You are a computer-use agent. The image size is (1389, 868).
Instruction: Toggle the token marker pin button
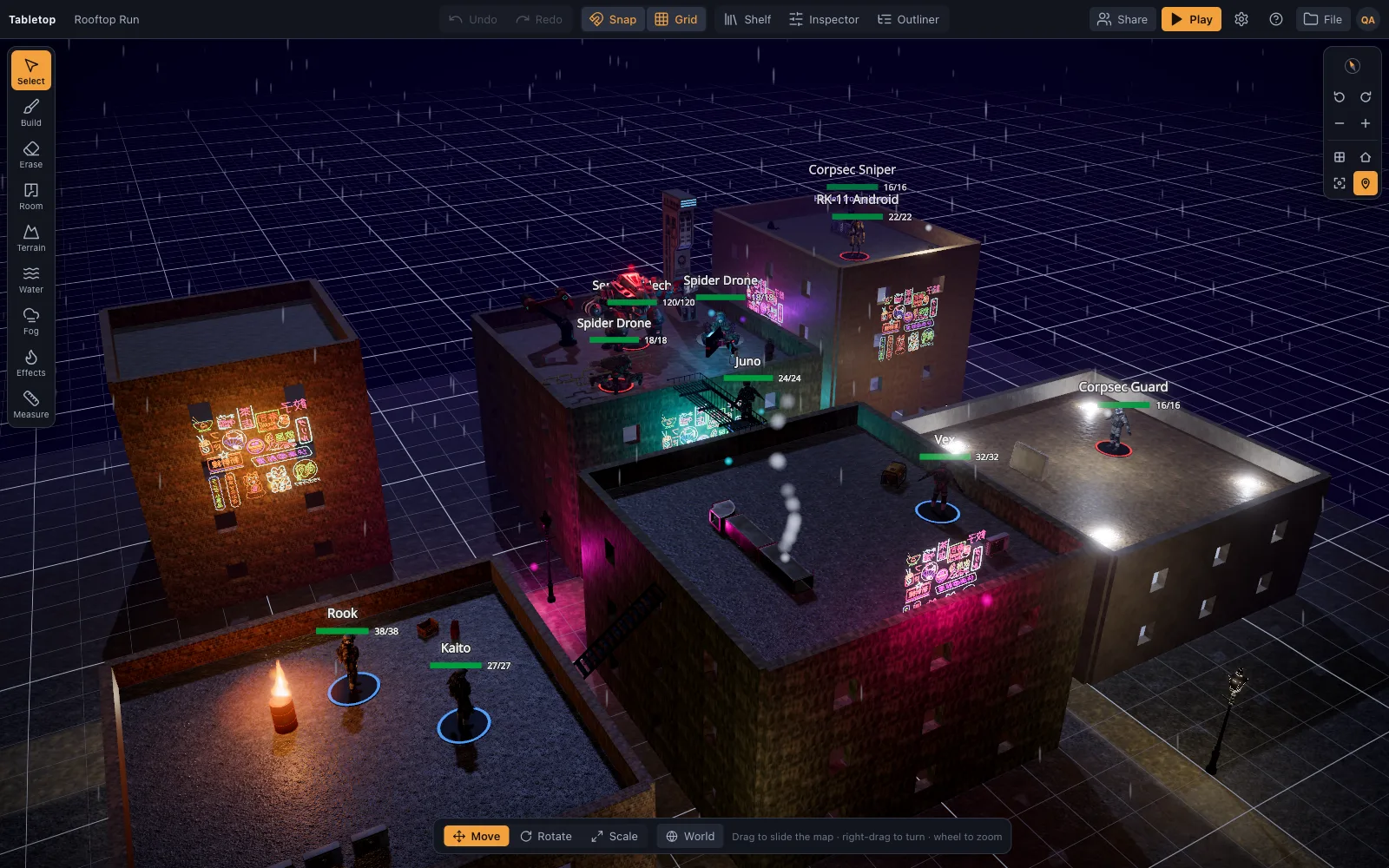[1366, 183]
